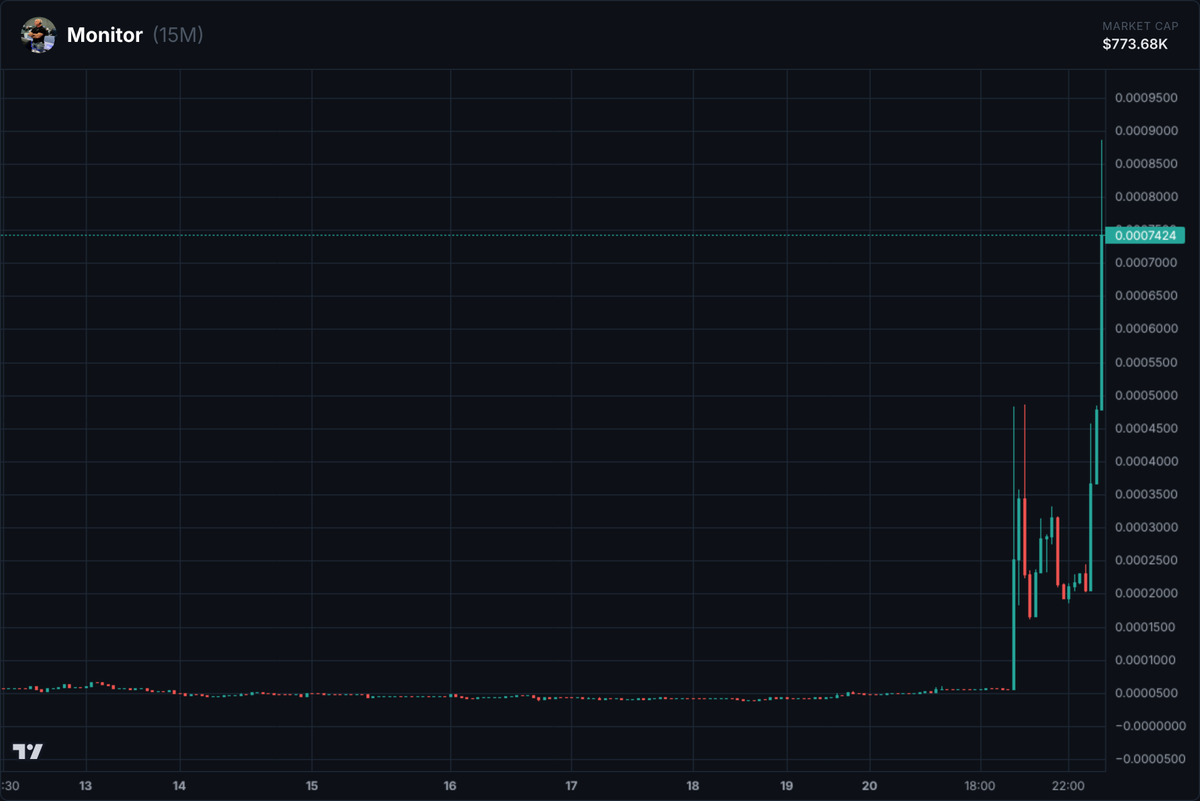The width and height of the screenshot is (1200, 801).
Task: Expand the date axis at label 18
Action: [691, 787]
